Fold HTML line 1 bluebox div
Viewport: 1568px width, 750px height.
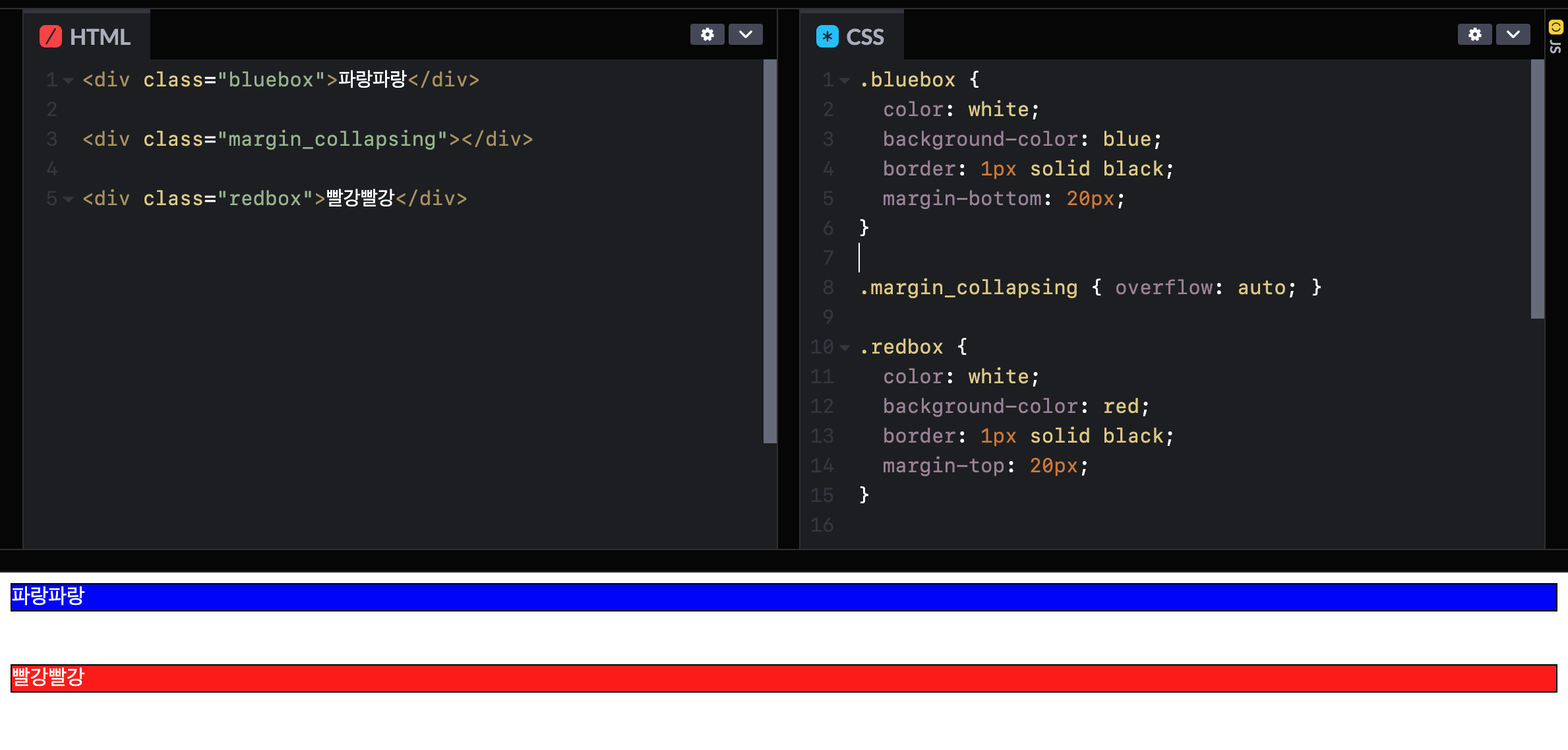pyautogui.click(x=68, y=80)
